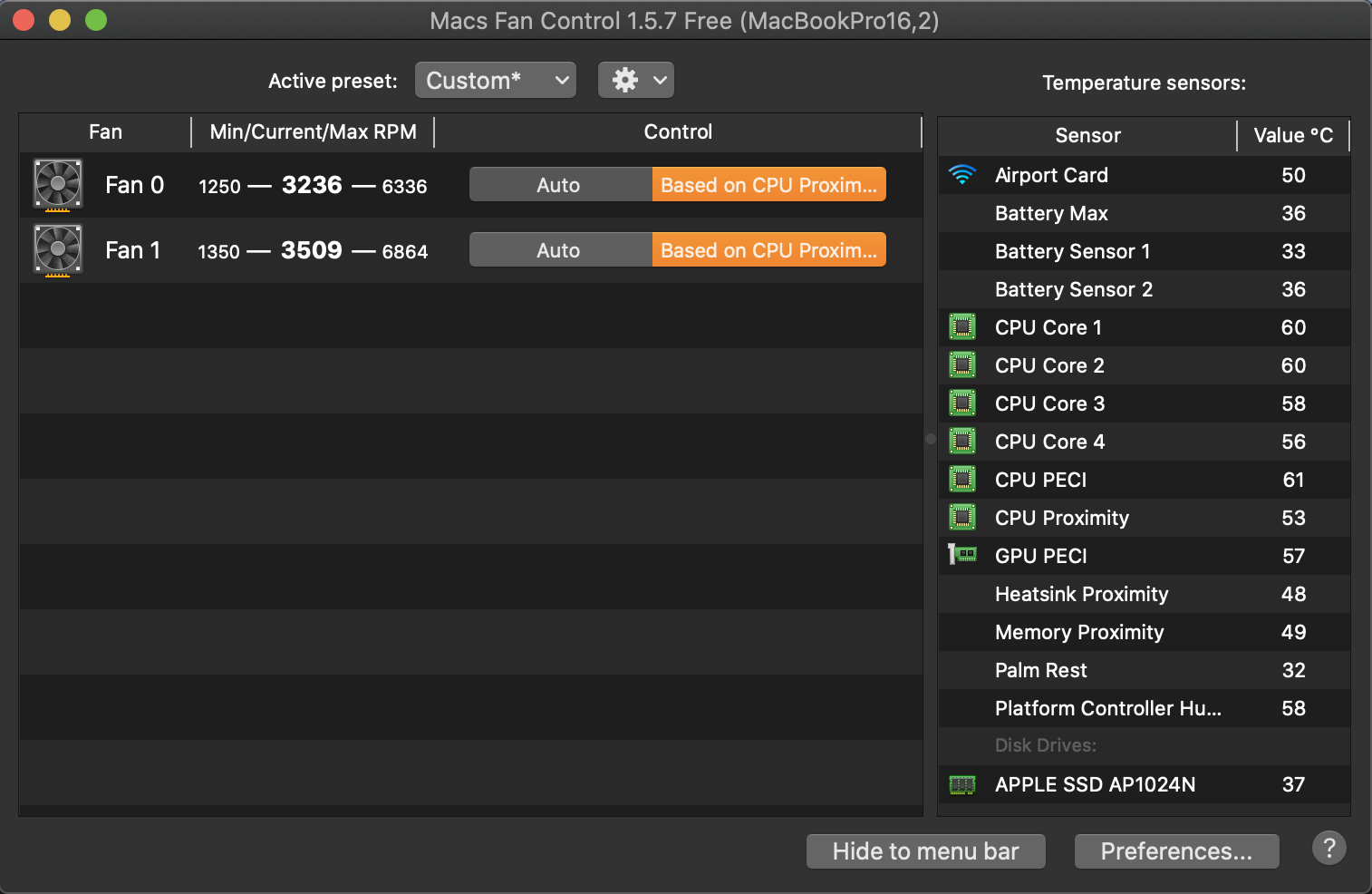
Task: Set Fan 1 control to Auto
Action: (x=560, y=250)
